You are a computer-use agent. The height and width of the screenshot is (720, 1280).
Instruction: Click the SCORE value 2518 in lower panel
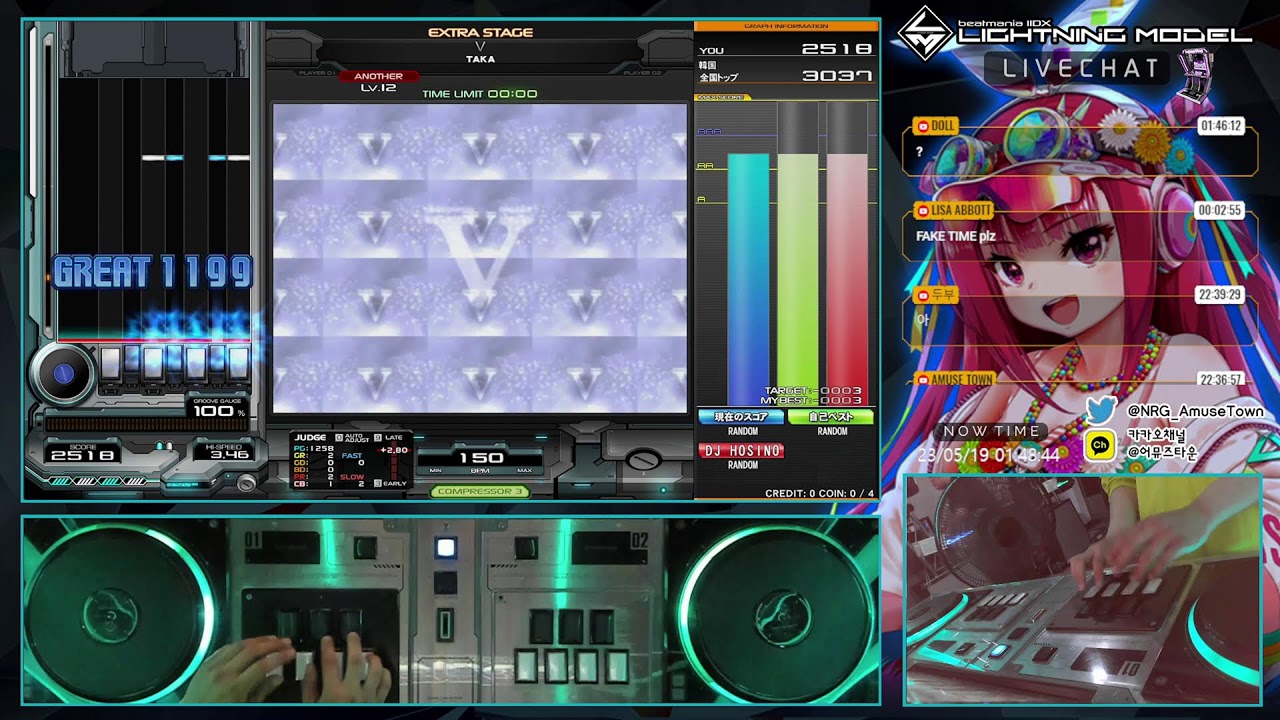tap(83, 455)
